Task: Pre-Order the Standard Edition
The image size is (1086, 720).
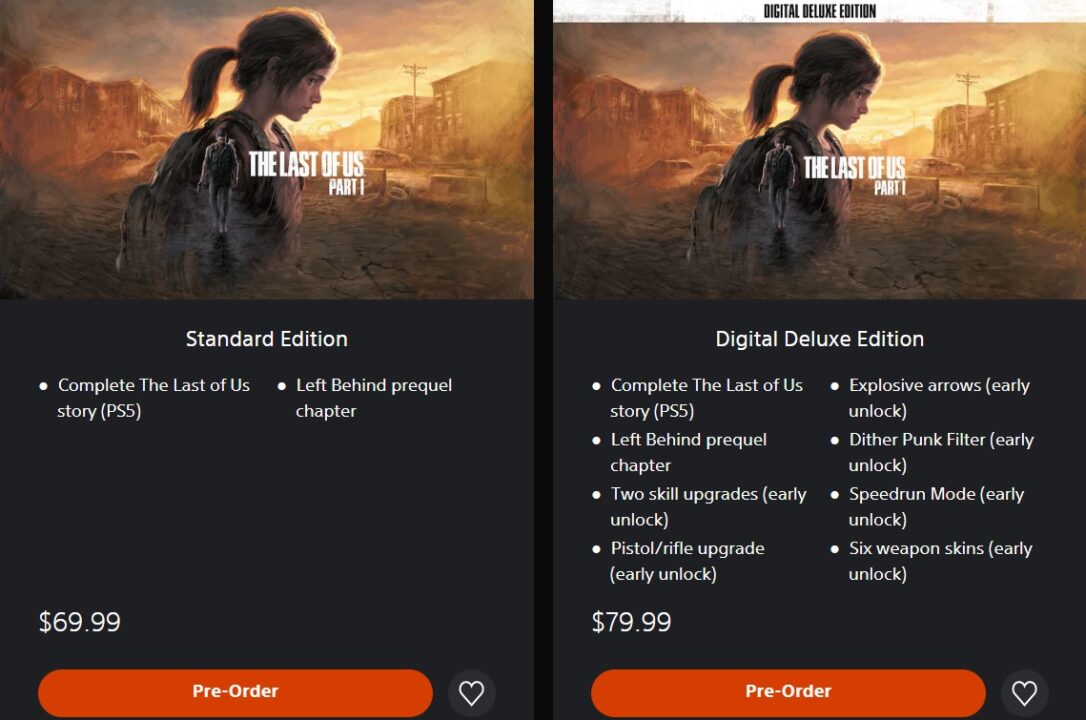Action: [x=235, y=692]
